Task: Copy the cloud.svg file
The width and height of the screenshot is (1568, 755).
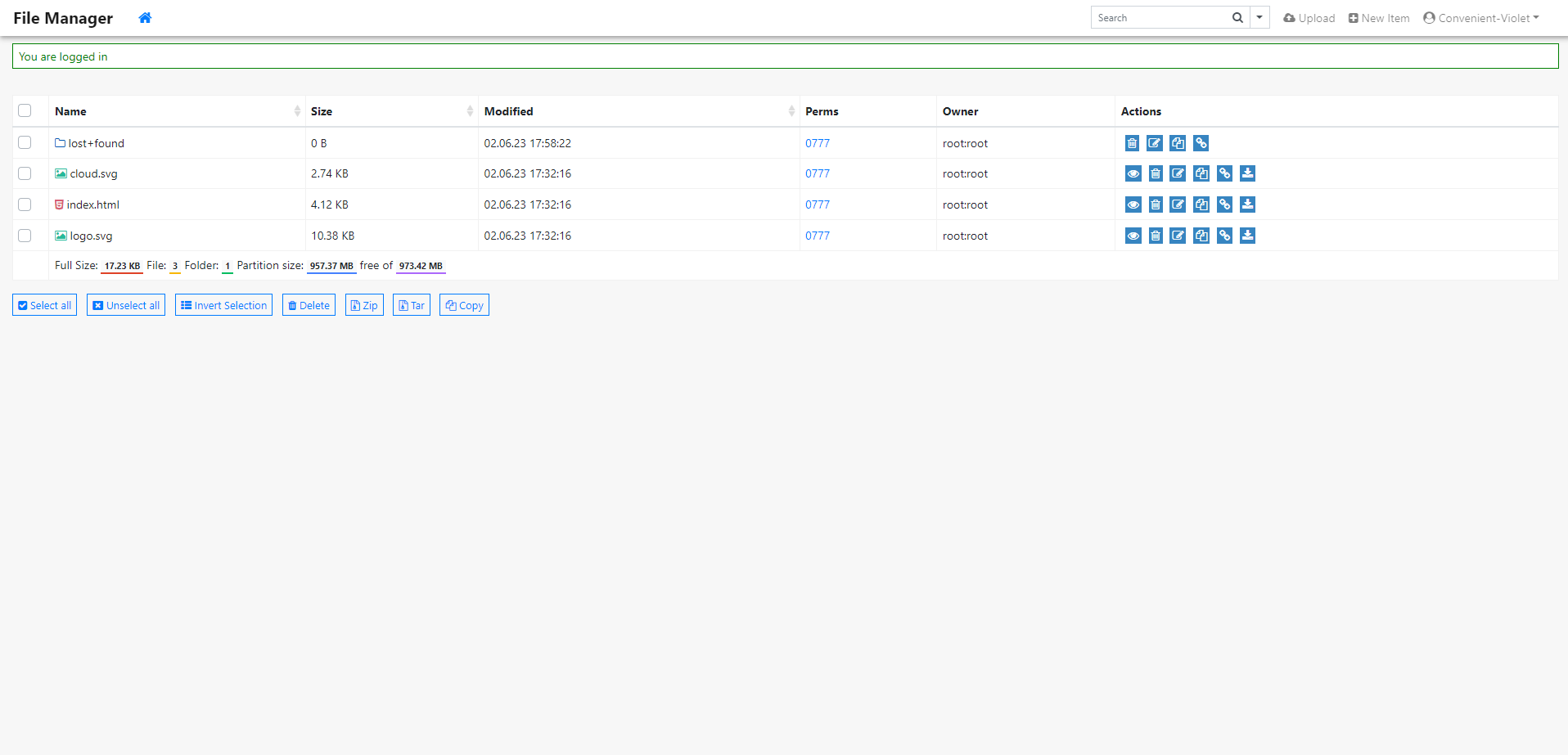Action: pos(1201,173)
